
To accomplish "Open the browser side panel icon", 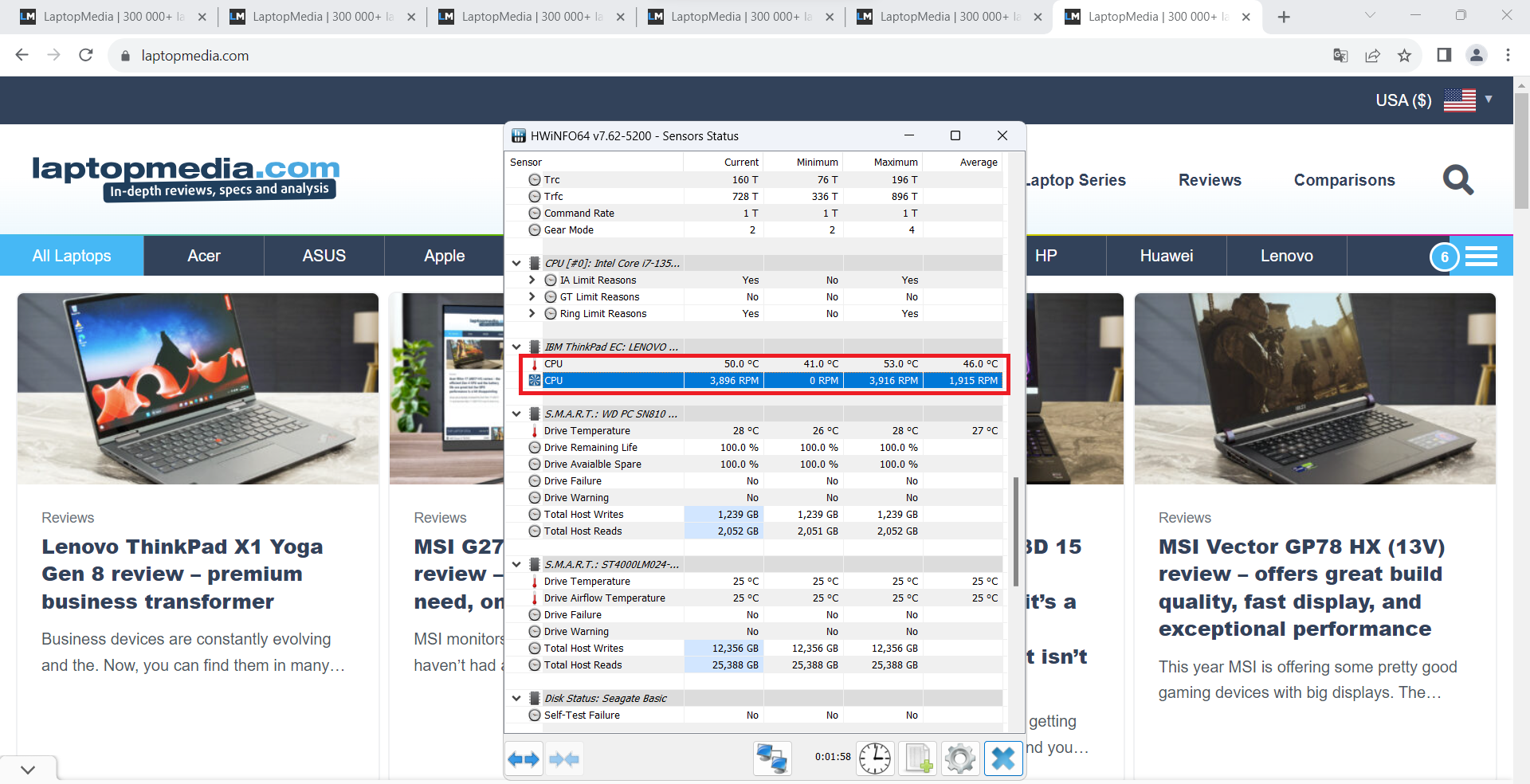I will (1444, 55).
